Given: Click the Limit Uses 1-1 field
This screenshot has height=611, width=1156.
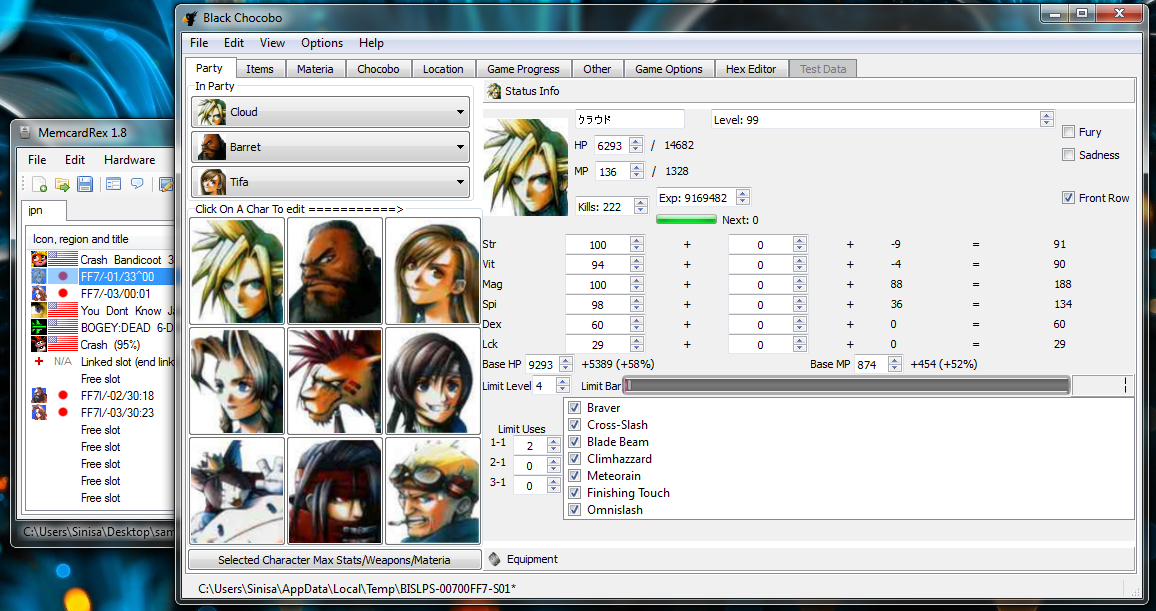Looking at the screenshot, I should tap(530, 446).
